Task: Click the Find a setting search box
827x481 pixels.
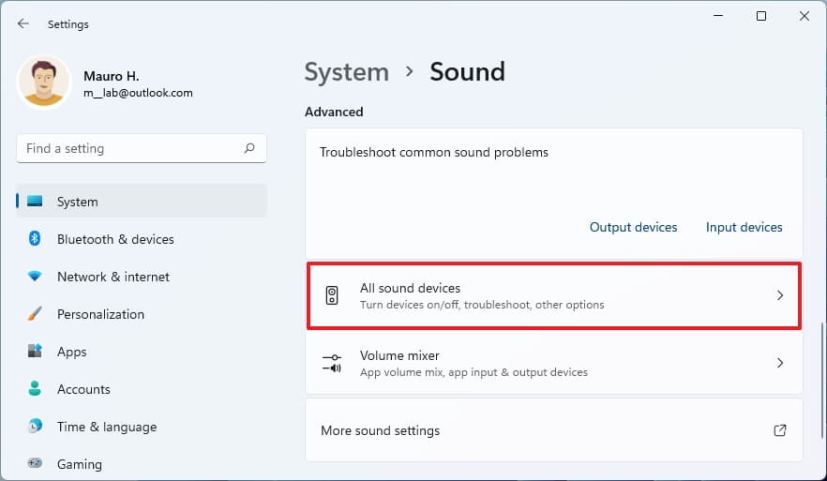Action: 130,148
